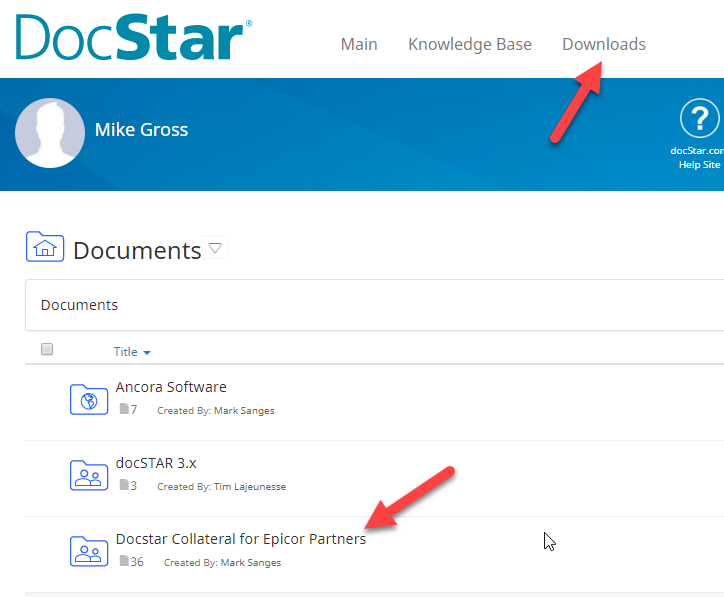Click Created By: Tim Lajeunesse text
The width and height of the screenshot is (724, 597).
click(222, 487)
